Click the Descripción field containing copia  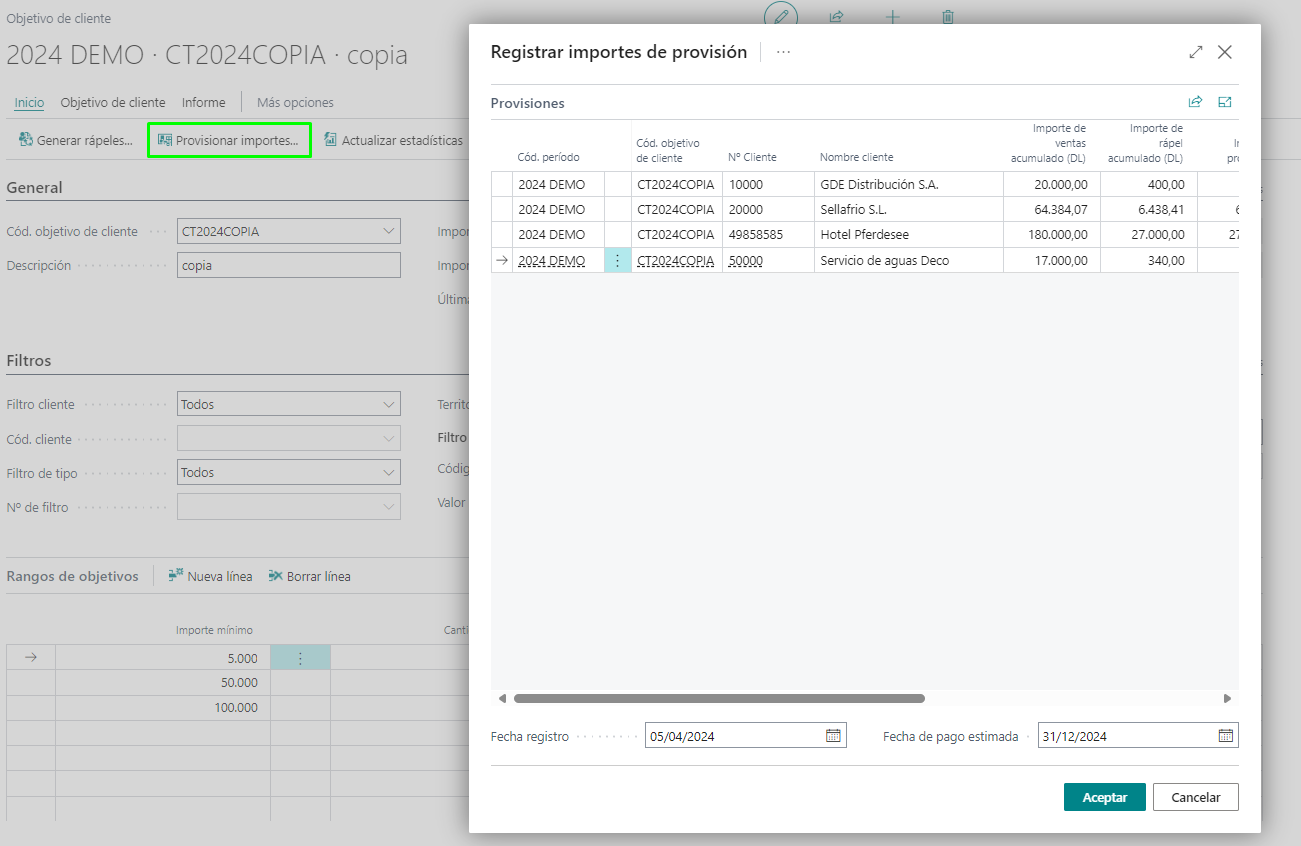click(289, 265)
